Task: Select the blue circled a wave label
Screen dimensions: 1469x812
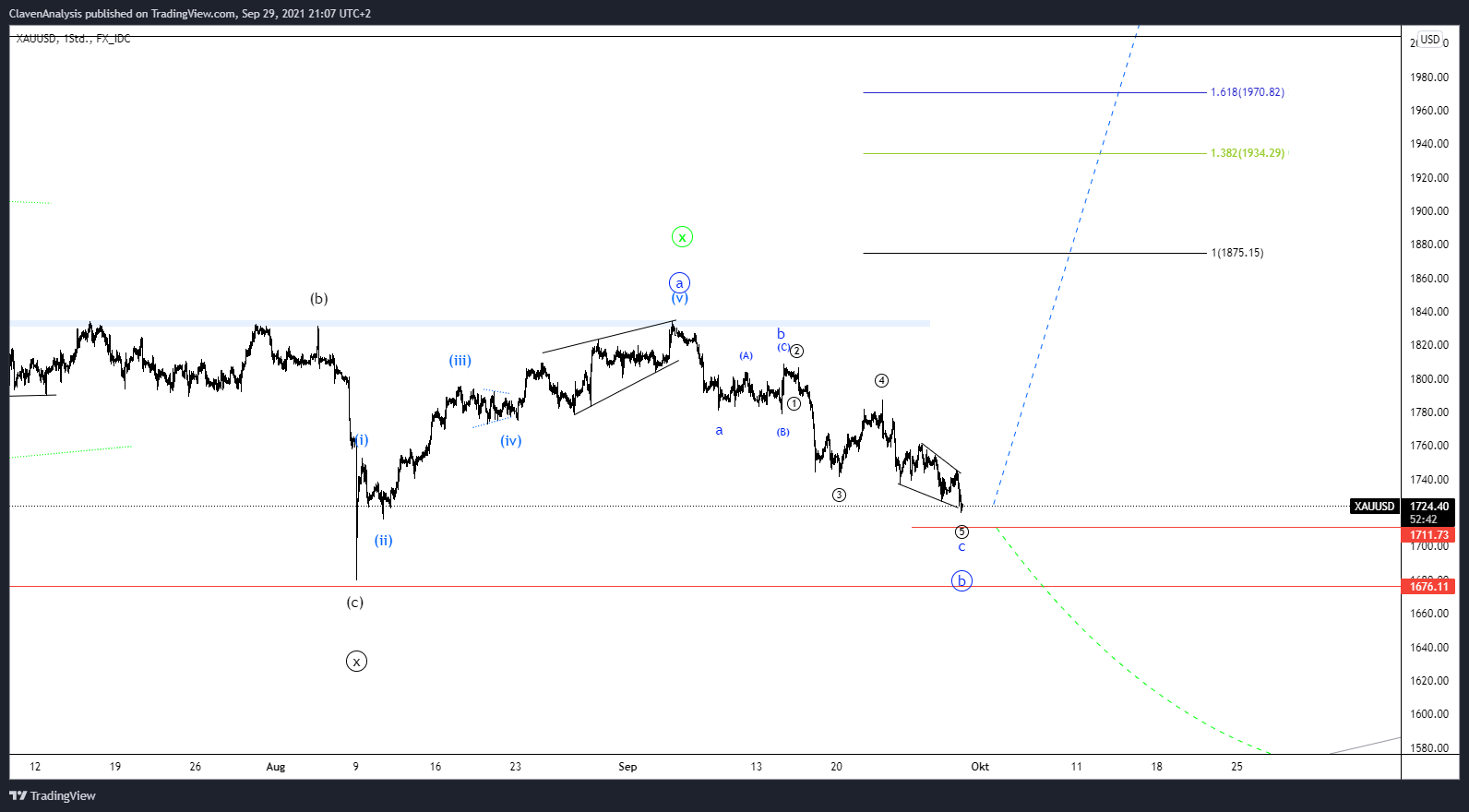Action: (679, 283)
